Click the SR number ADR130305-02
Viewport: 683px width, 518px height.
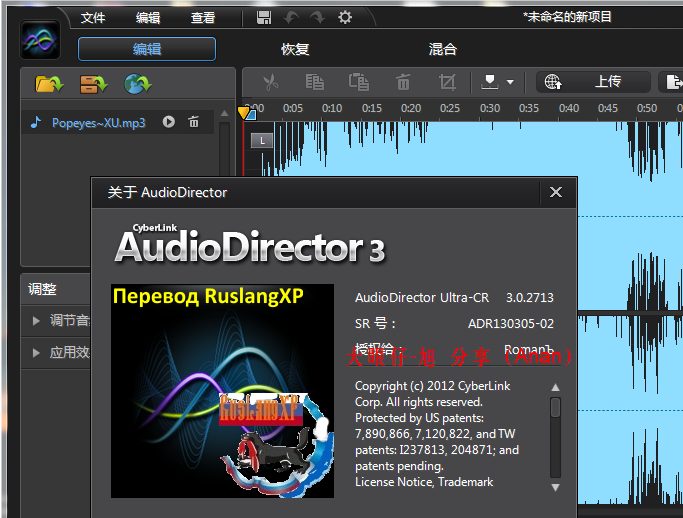pyautogui.click(x=511, y=324)
